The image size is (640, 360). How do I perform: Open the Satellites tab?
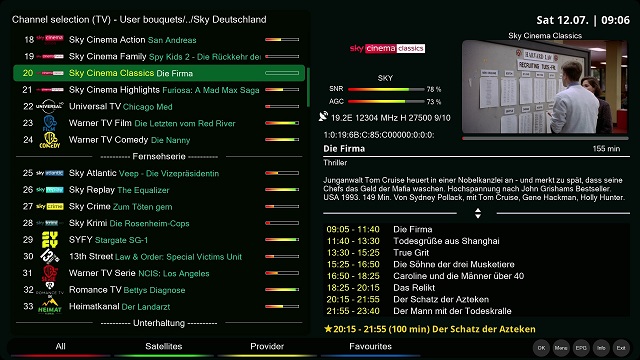pyautogui.click(x=164, y=347)
